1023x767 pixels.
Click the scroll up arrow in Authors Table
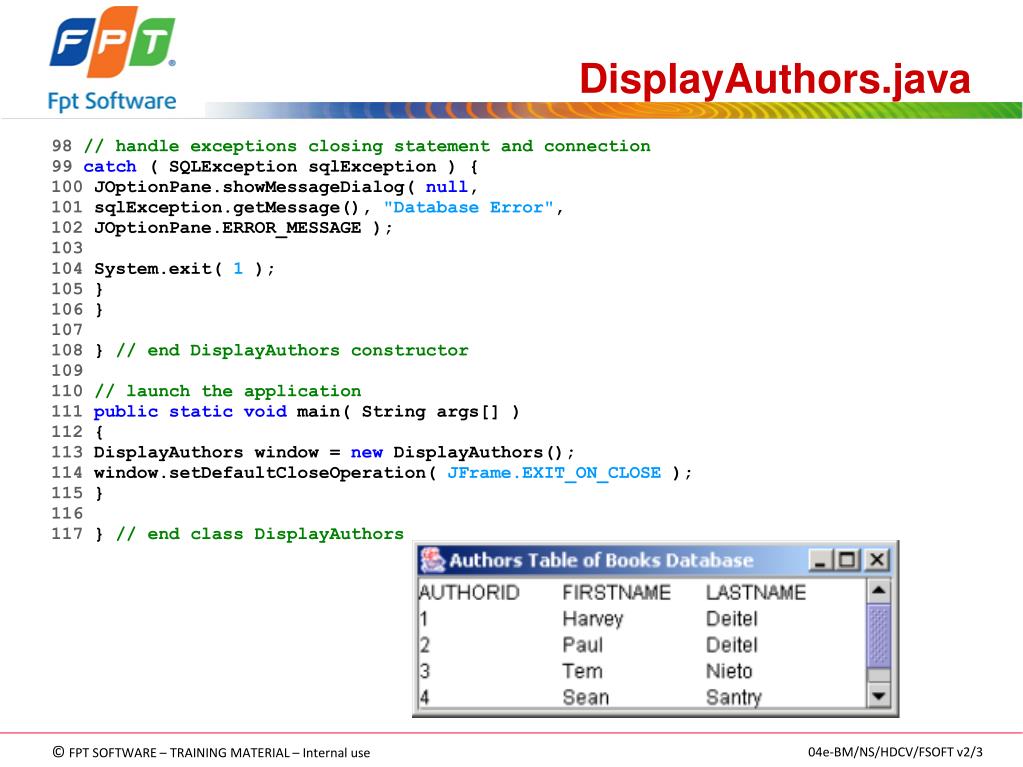tap(879, 590)
